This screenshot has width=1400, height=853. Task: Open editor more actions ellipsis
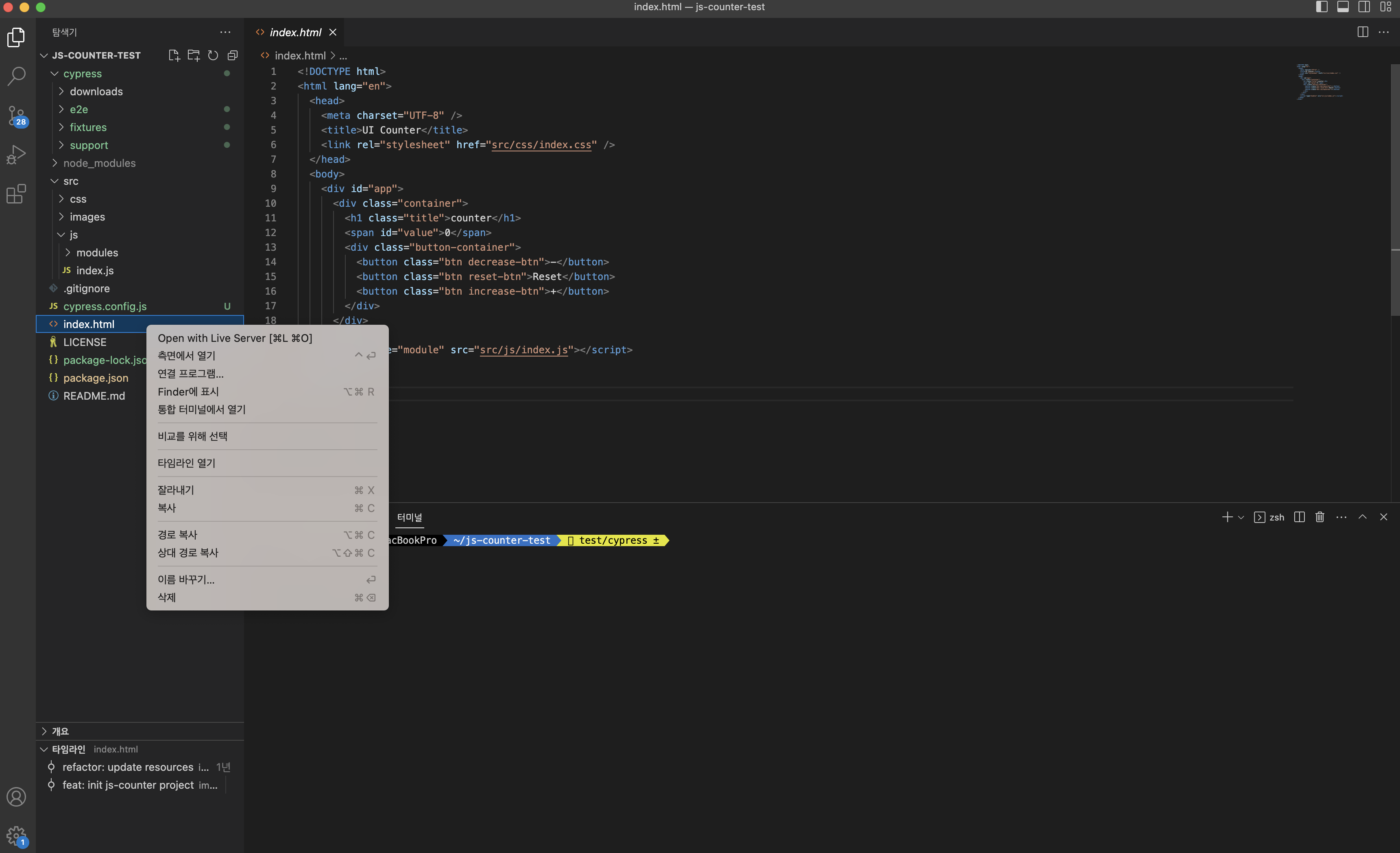click(x=1383, y=32)
